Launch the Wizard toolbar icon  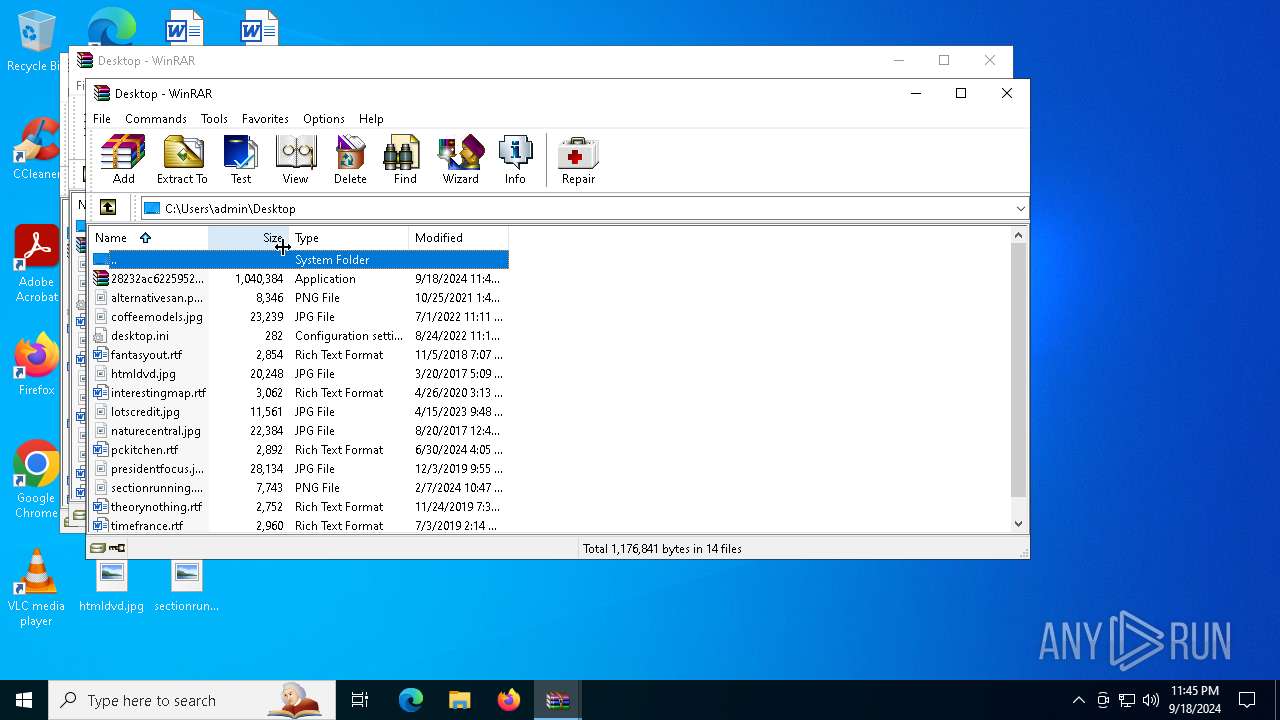coord(460,160)
